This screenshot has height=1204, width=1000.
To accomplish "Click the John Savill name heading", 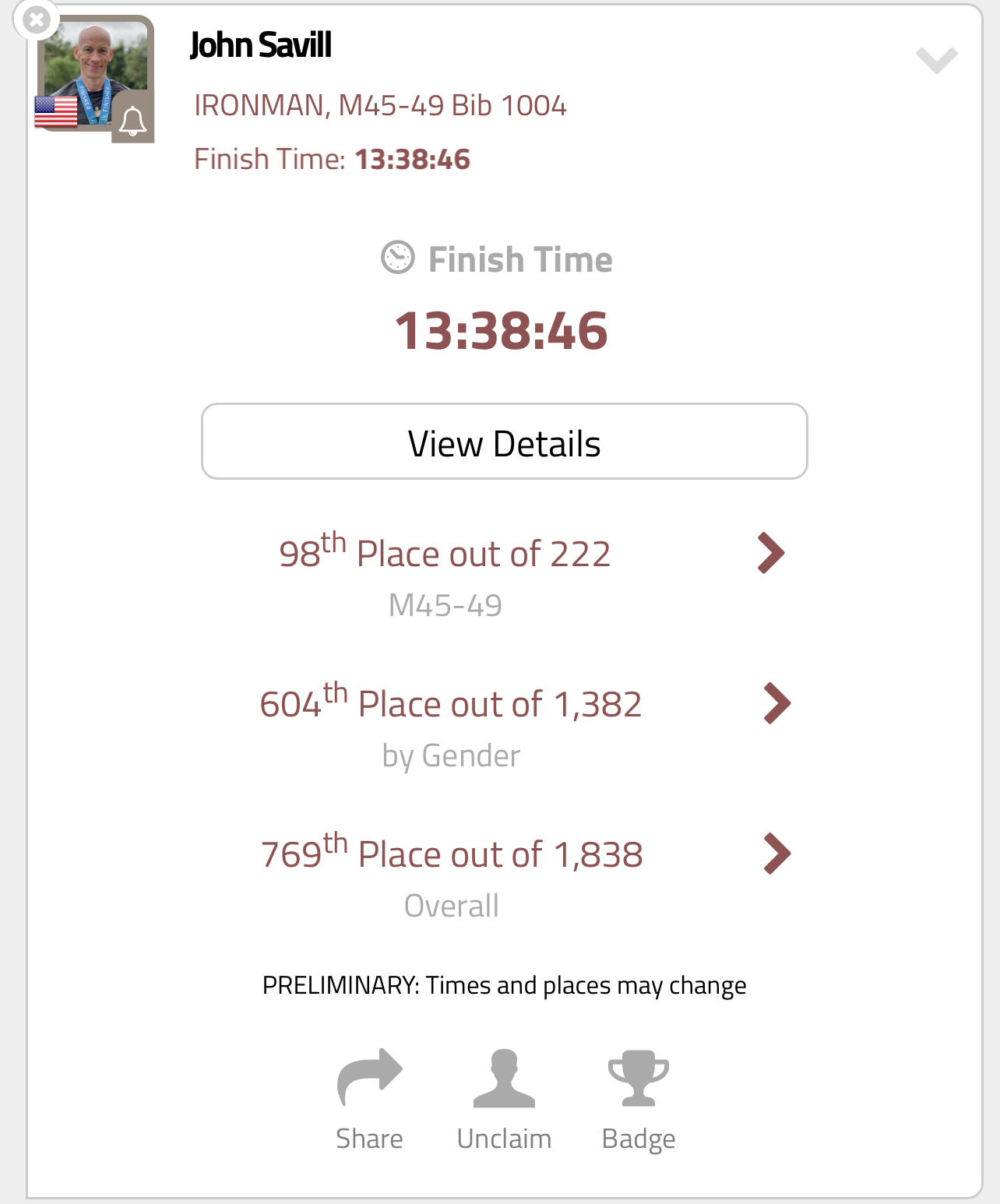I will [x=261, y=45].
